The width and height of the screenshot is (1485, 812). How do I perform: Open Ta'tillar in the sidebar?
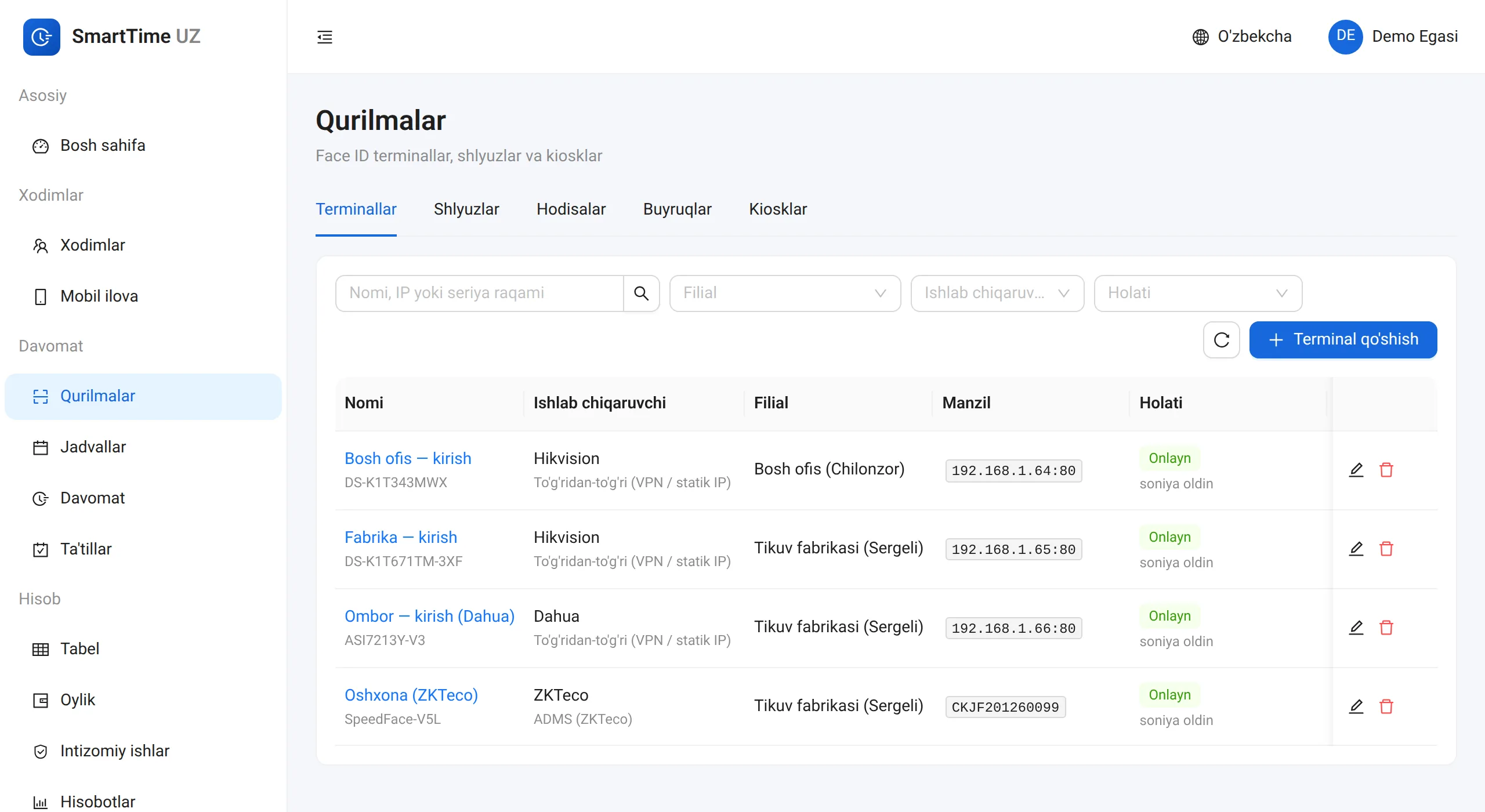pyautogui.click(x=143, y=549)
